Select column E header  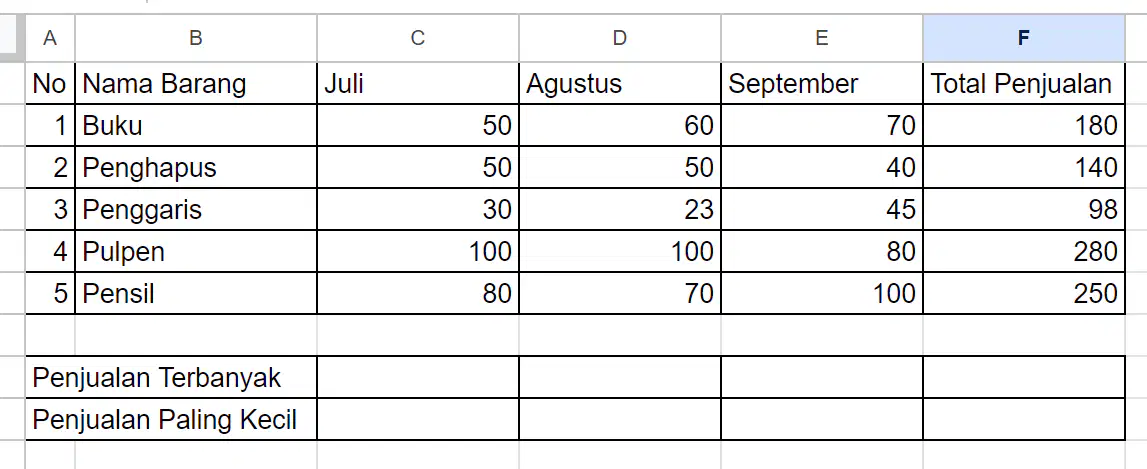point(821,38)
